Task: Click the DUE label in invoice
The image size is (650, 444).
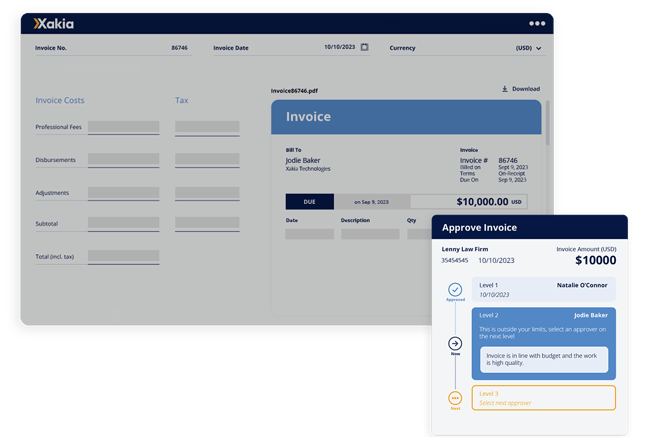Action: [x=310, y=202]
